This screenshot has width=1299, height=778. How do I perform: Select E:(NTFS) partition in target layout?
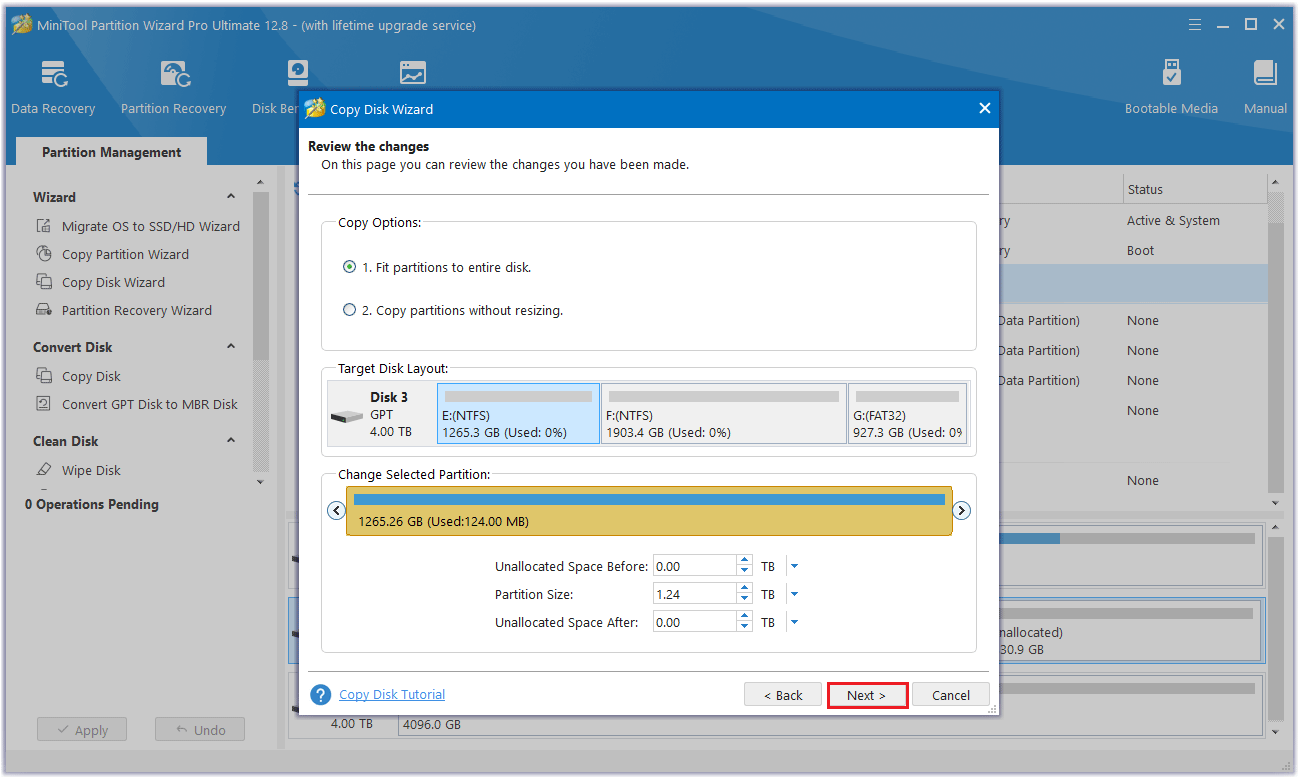coord(519,414)
